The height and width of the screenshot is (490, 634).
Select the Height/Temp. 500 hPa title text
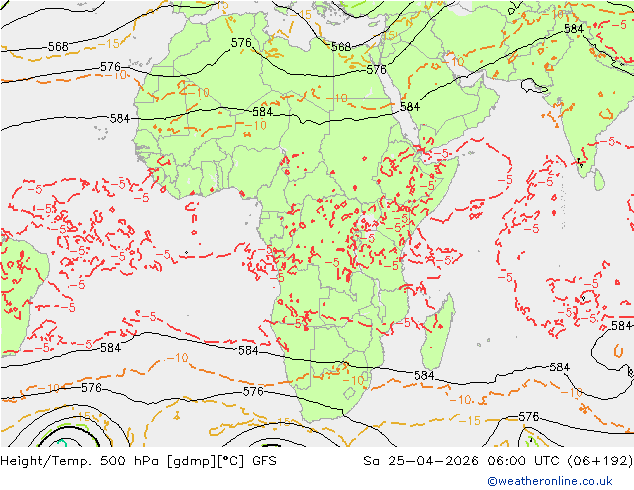[138, 461]
